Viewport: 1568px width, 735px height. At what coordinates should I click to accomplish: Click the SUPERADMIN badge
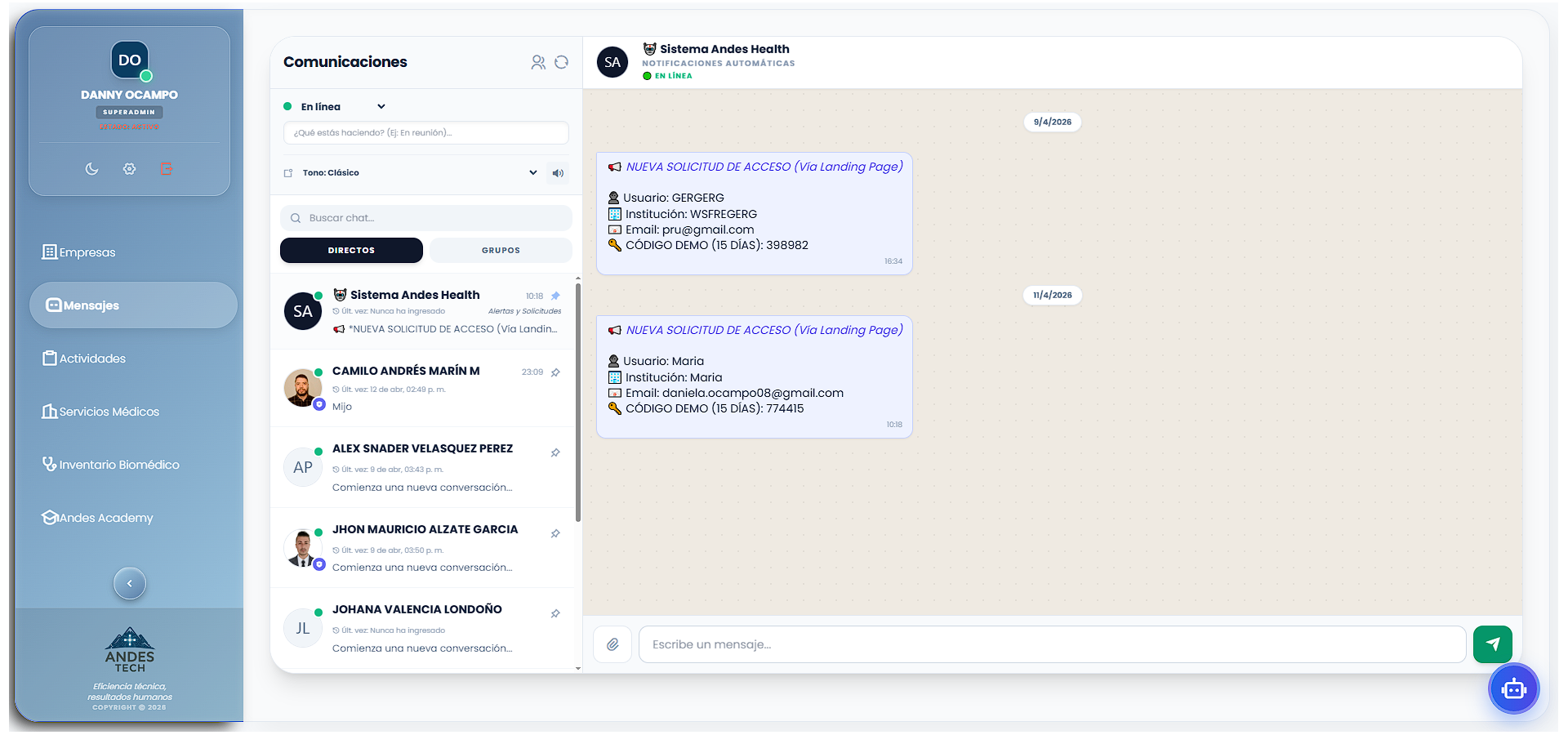pos(129,112)
